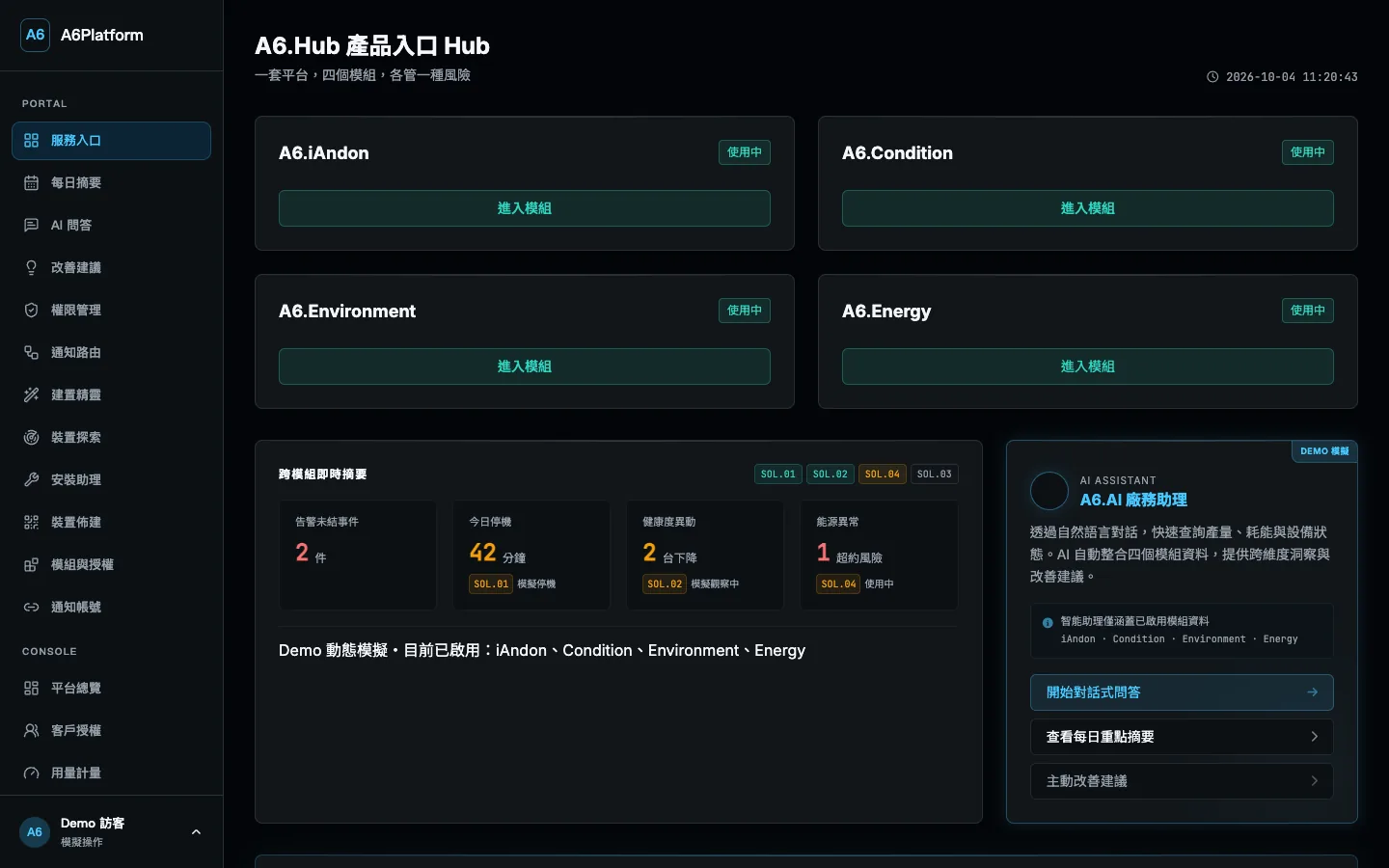Open the 健康度異動 summary card
Image resolution: width=1389 pixels, height=868 pixels.
(705, 555)
